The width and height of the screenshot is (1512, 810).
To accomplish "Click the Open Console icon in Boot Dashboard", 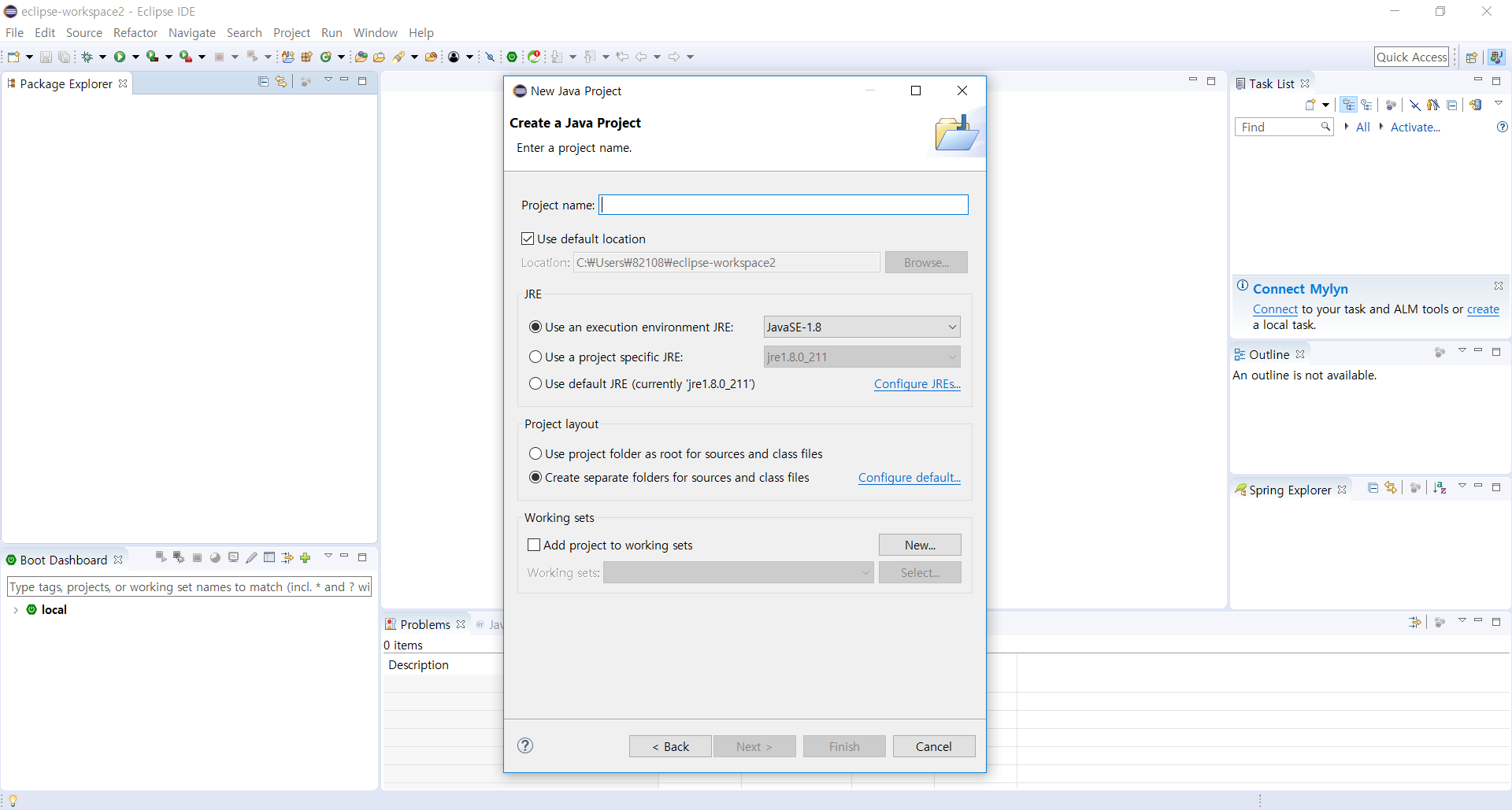I will coord(233,557).
